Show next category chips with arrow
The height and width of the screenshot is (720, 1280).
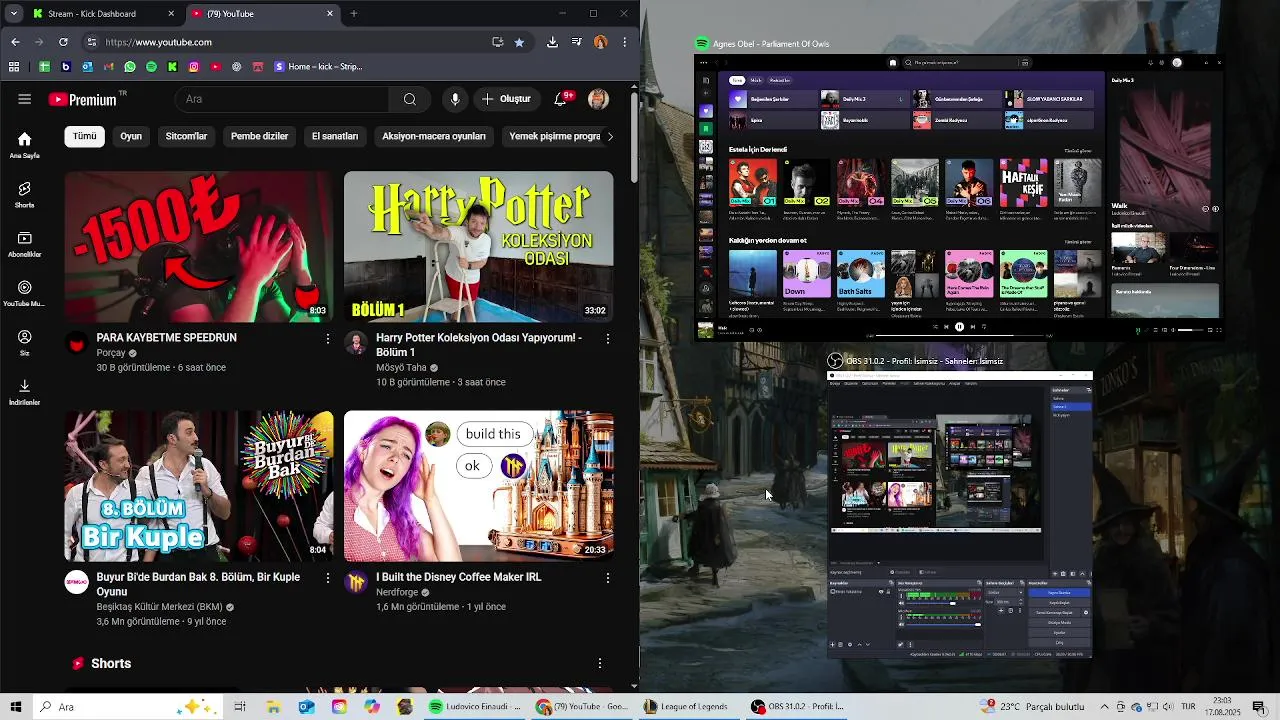click(610, 136)
